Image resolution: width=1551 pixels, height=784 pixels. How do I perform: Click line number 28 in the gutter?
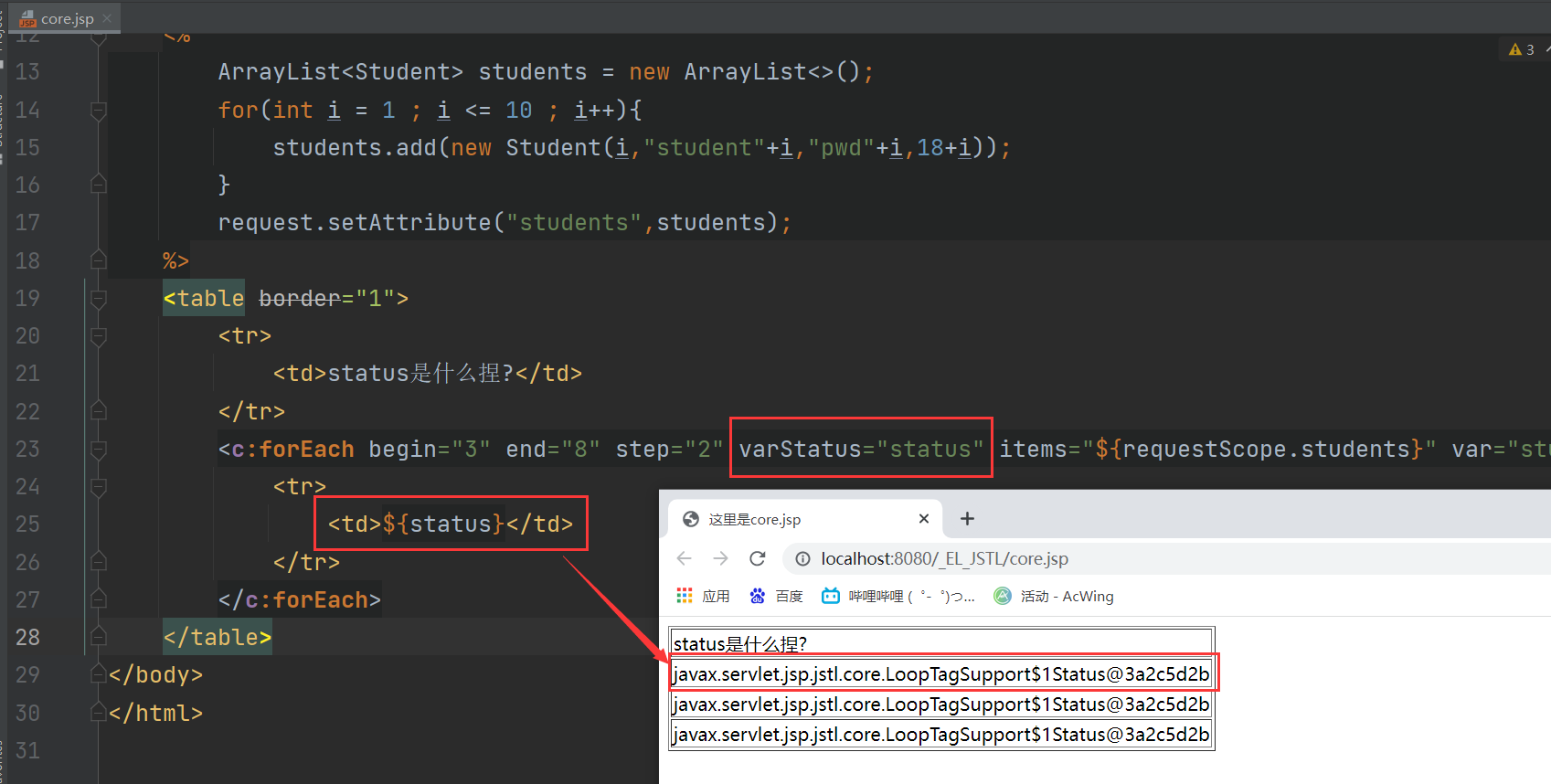point(27,637)
